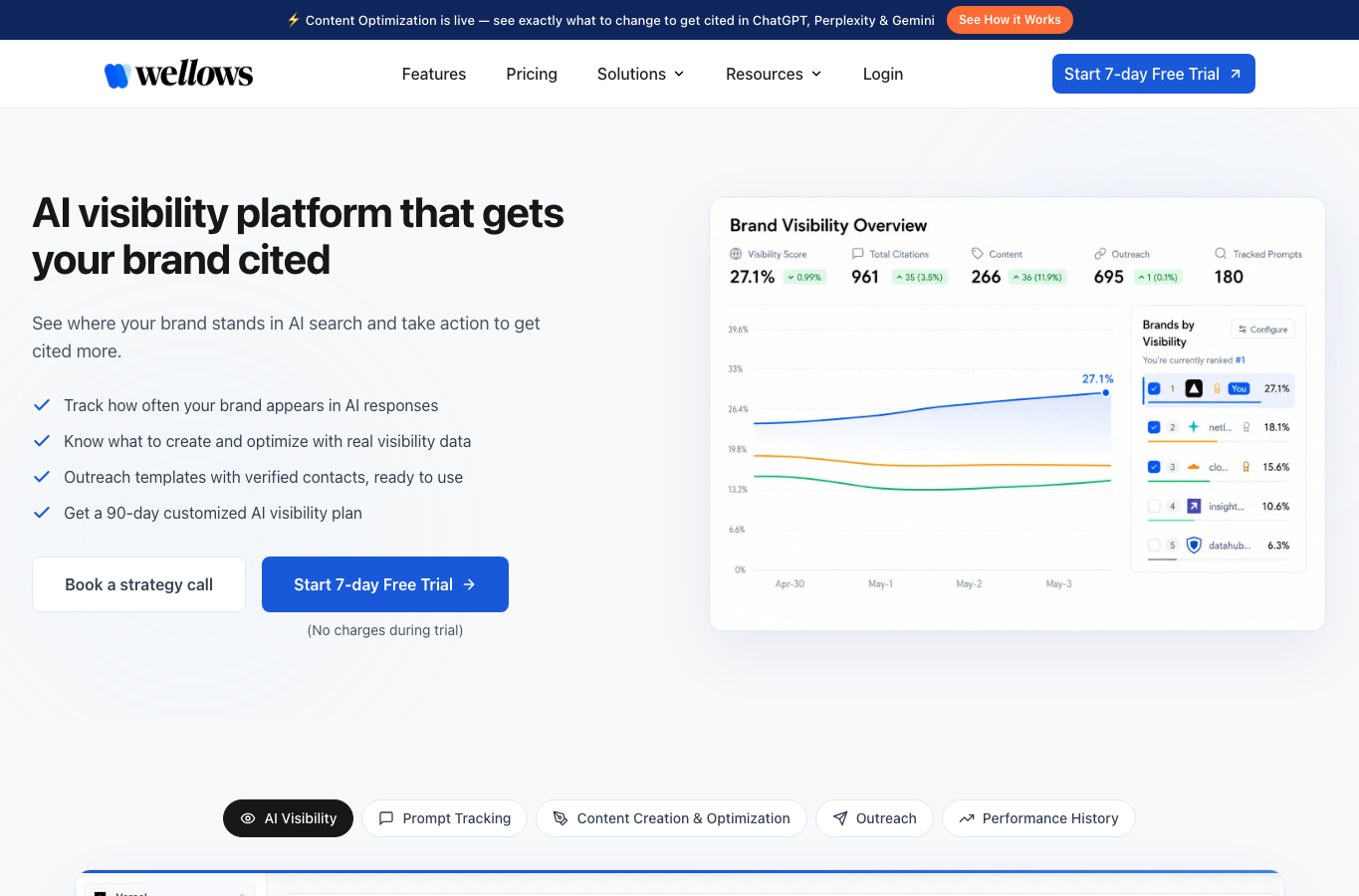Uncheck the rank 1 brand checkbox
Viewport: 1359px width, 896px height.
coord(1154,388)
